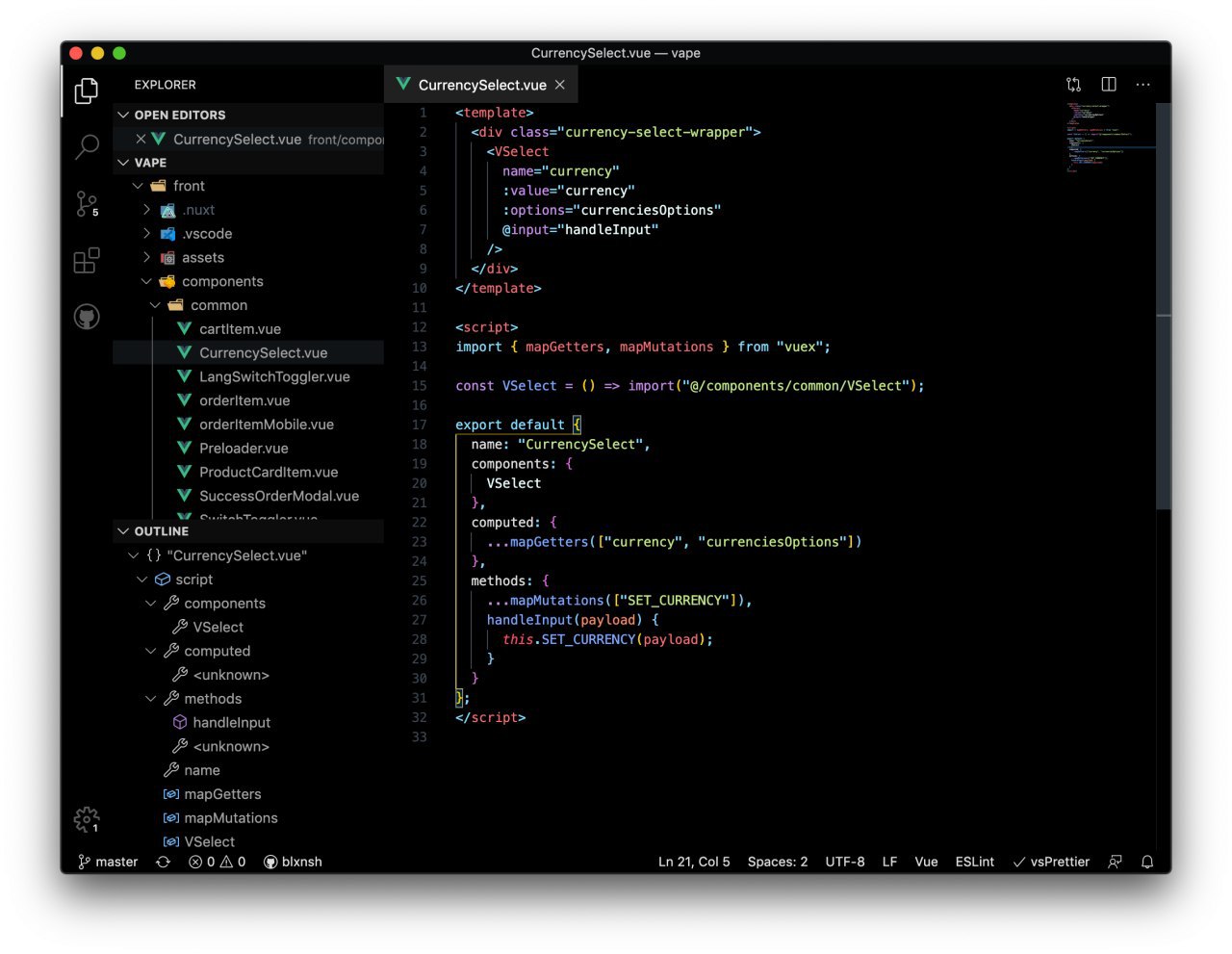Click line number 15 in the gutter
The width and height of the screenshot is (1232, 954).
pyautogui.click(x=420, y=386)
